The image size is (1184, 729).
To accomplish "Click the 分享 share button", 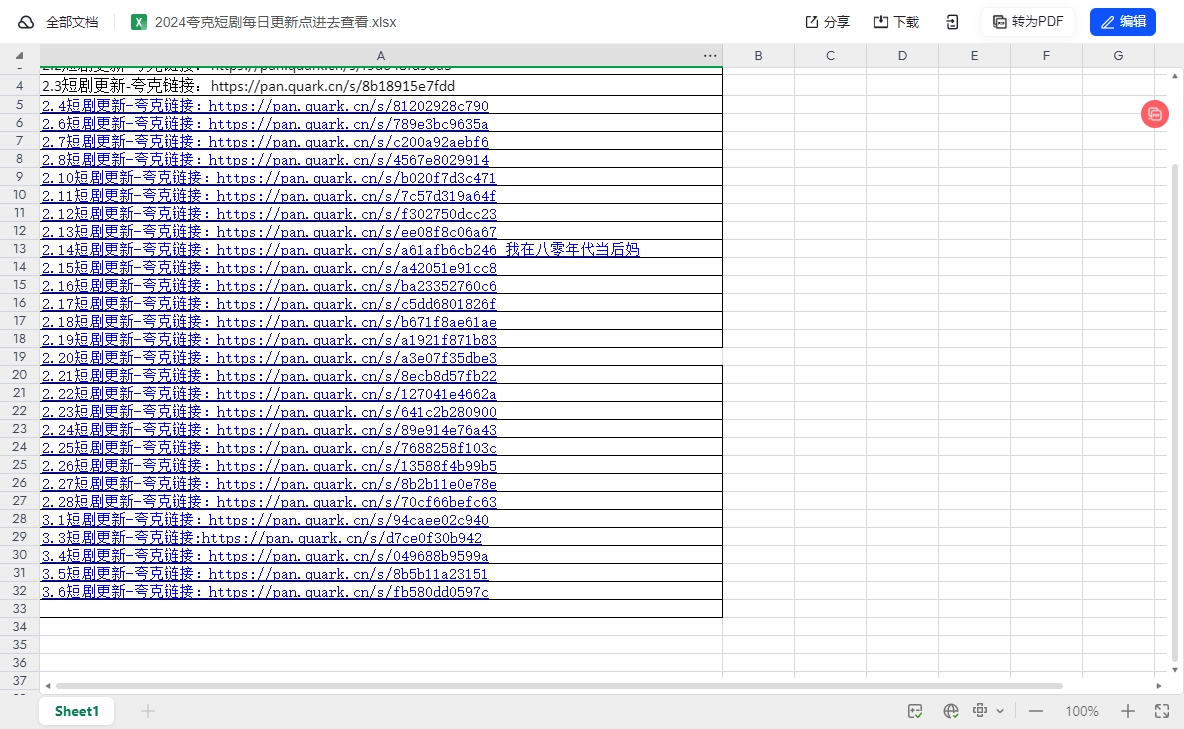I will (x=828, y=22).
